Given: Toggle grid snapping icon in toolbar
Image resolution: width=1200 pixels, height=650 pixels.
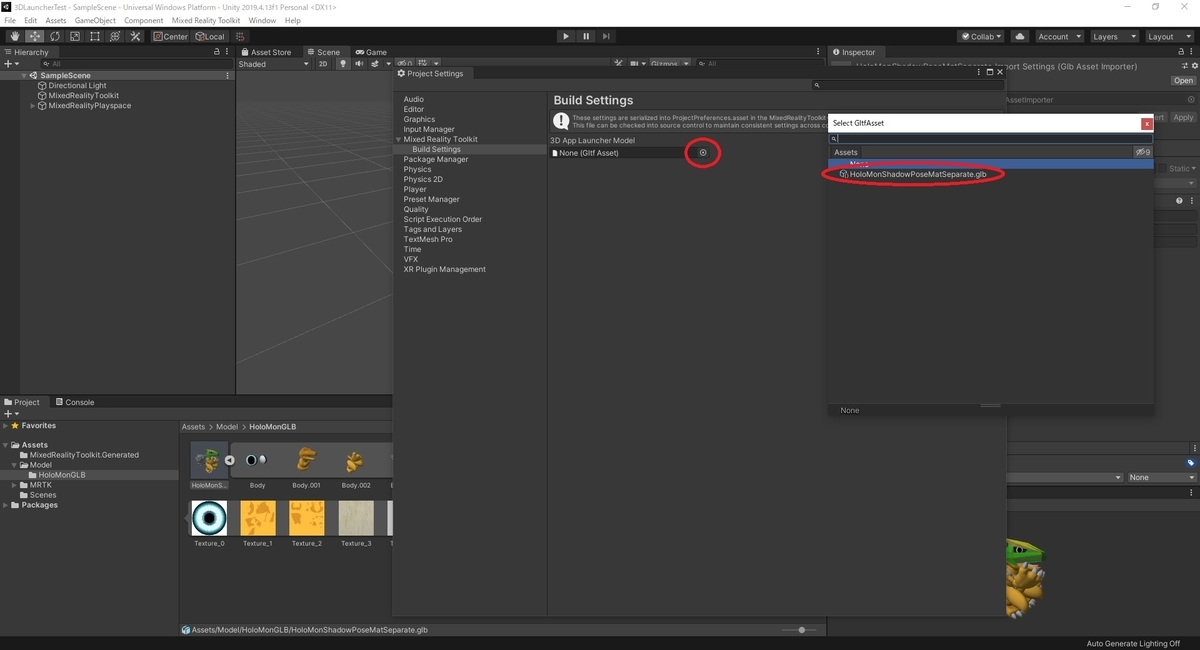Looking at the screenshot, I should pos(241,36).
